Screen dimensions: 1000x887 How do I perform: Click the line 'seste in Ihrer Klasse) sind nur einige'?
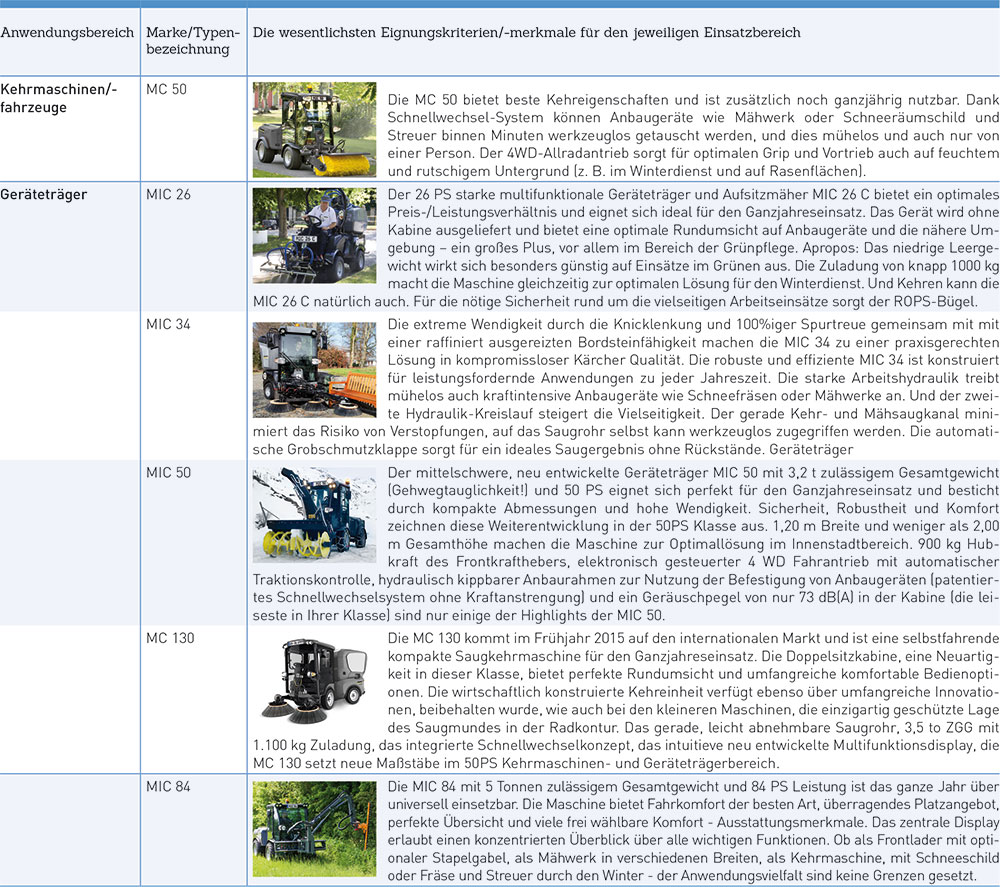(x=459, y=616)
